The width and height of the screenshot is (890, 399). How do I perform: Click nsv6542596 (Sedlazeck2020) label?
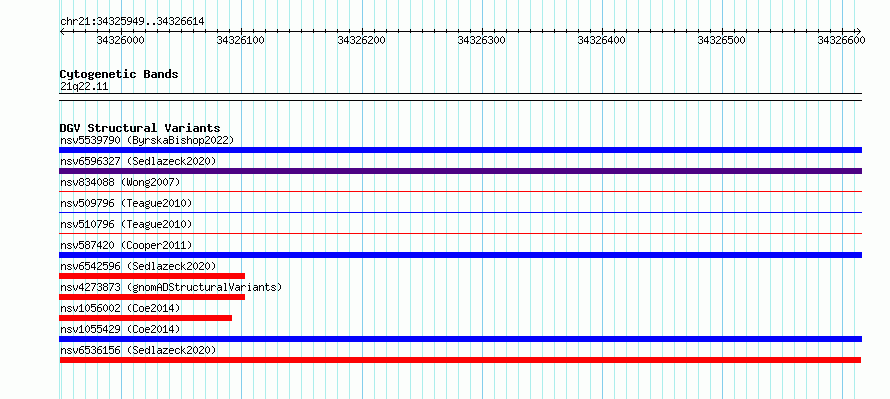click(x=138, y=266)
